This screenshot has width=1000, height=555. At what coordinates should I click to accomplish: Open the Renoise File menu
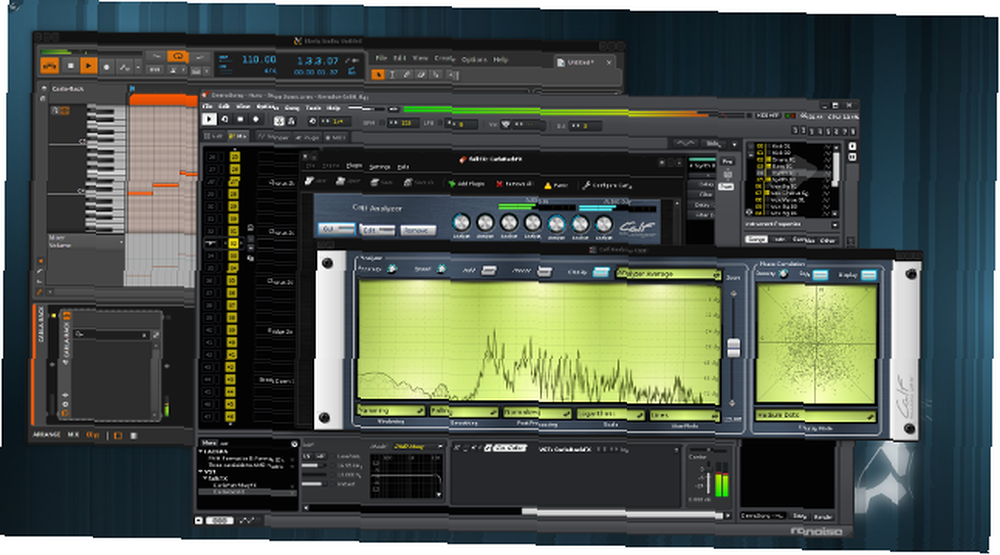(x=207, y=106)
